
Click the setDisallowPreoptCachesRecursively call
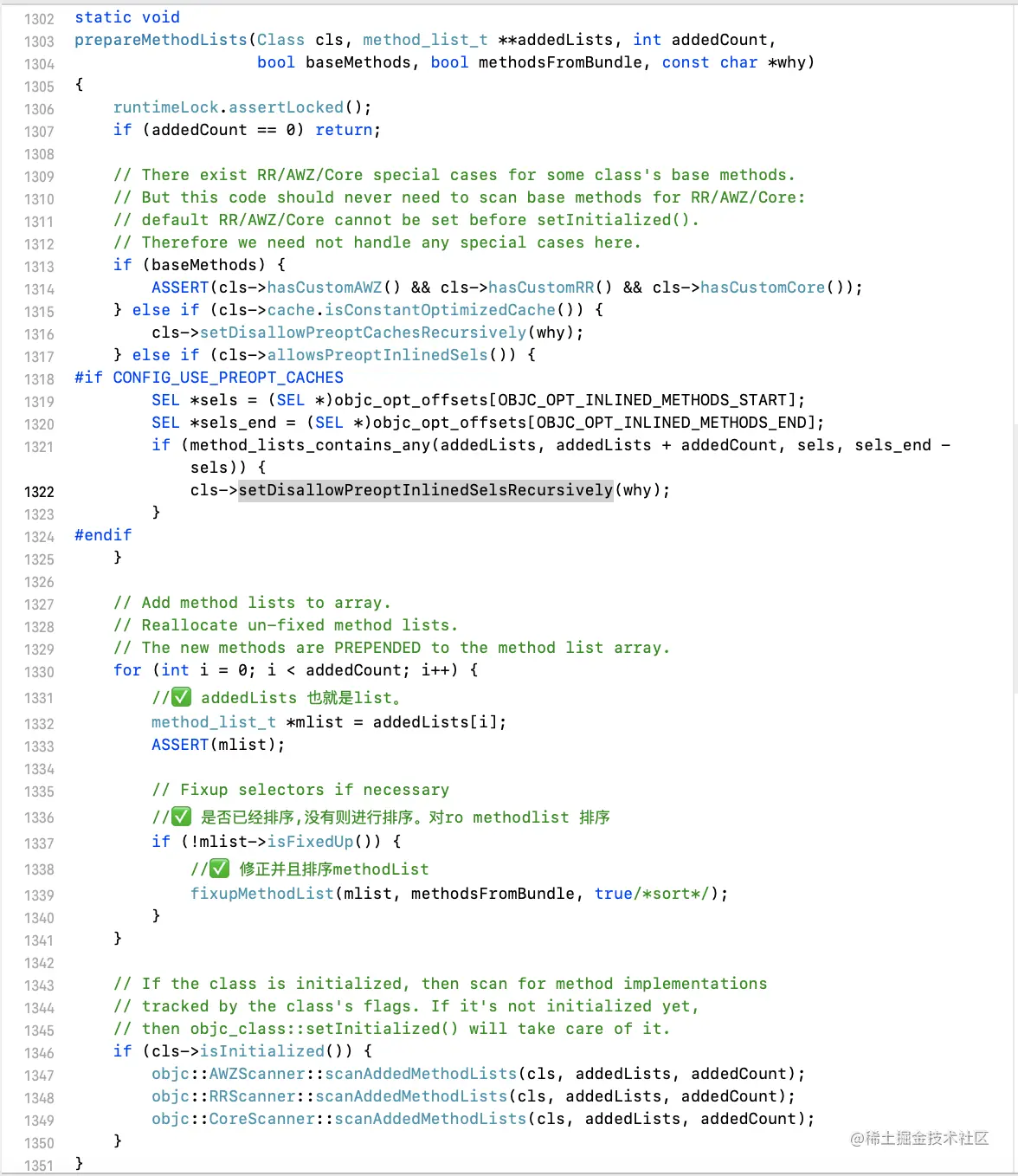coord(363,332)
